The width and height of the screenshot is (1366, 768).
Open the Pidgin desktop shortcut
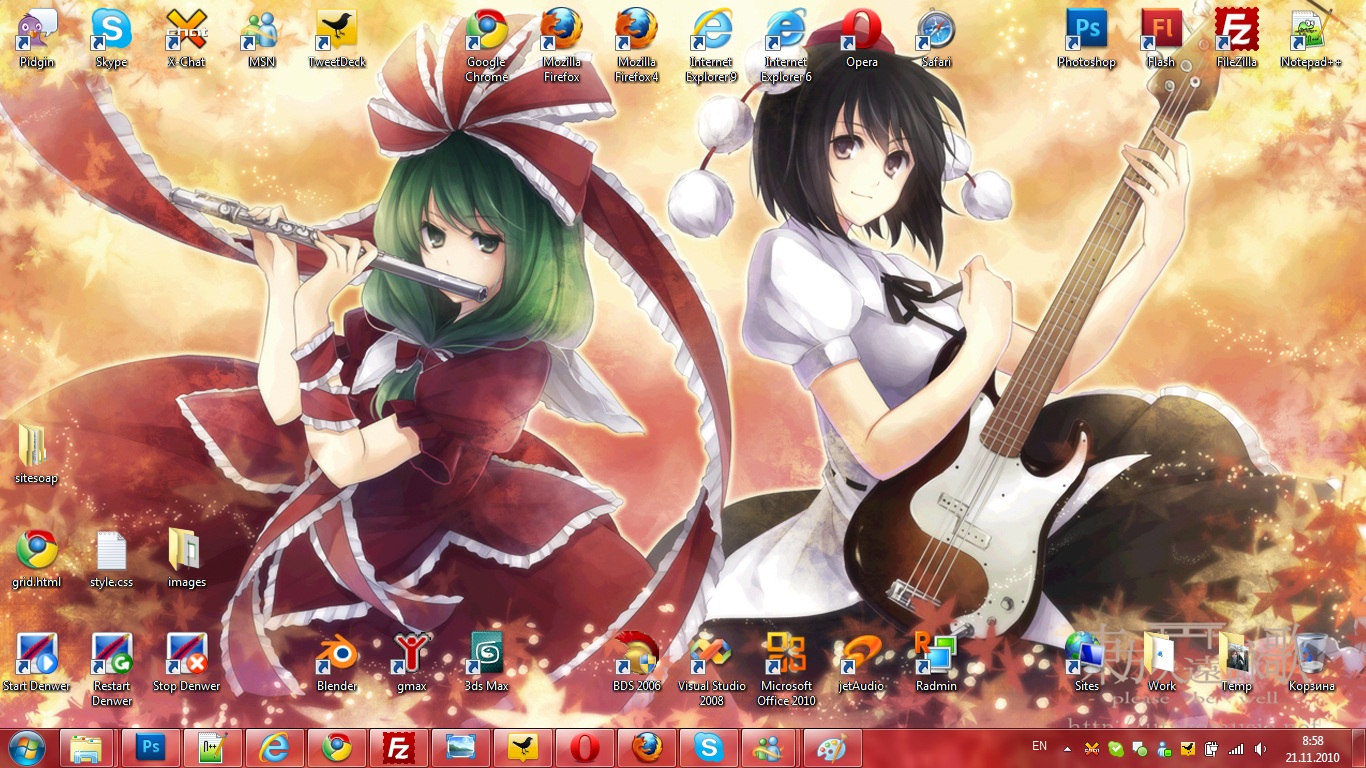37,38
